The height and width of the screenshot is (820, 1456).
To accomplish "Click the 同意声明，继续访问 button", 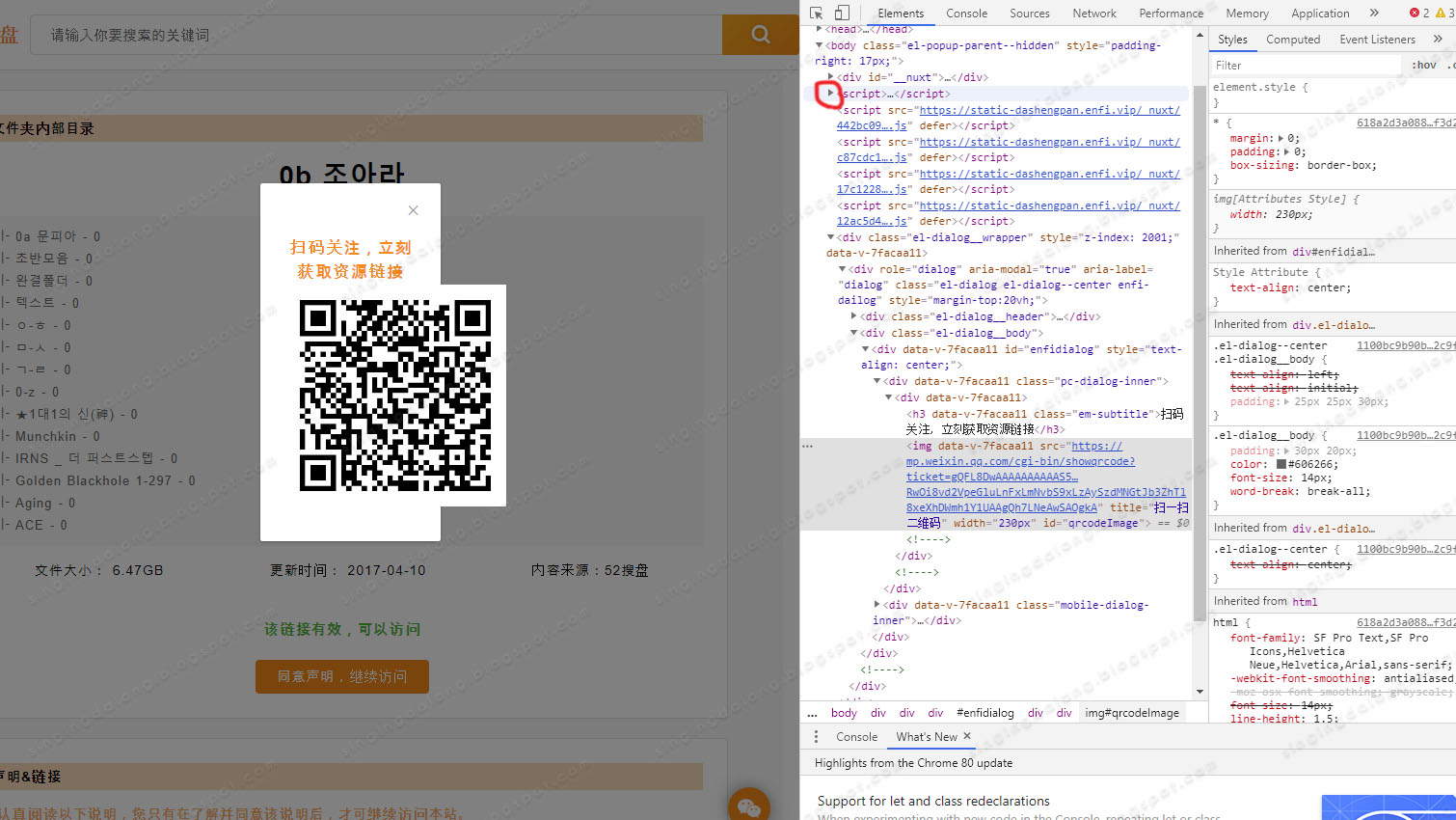I will tap(342, 676).
